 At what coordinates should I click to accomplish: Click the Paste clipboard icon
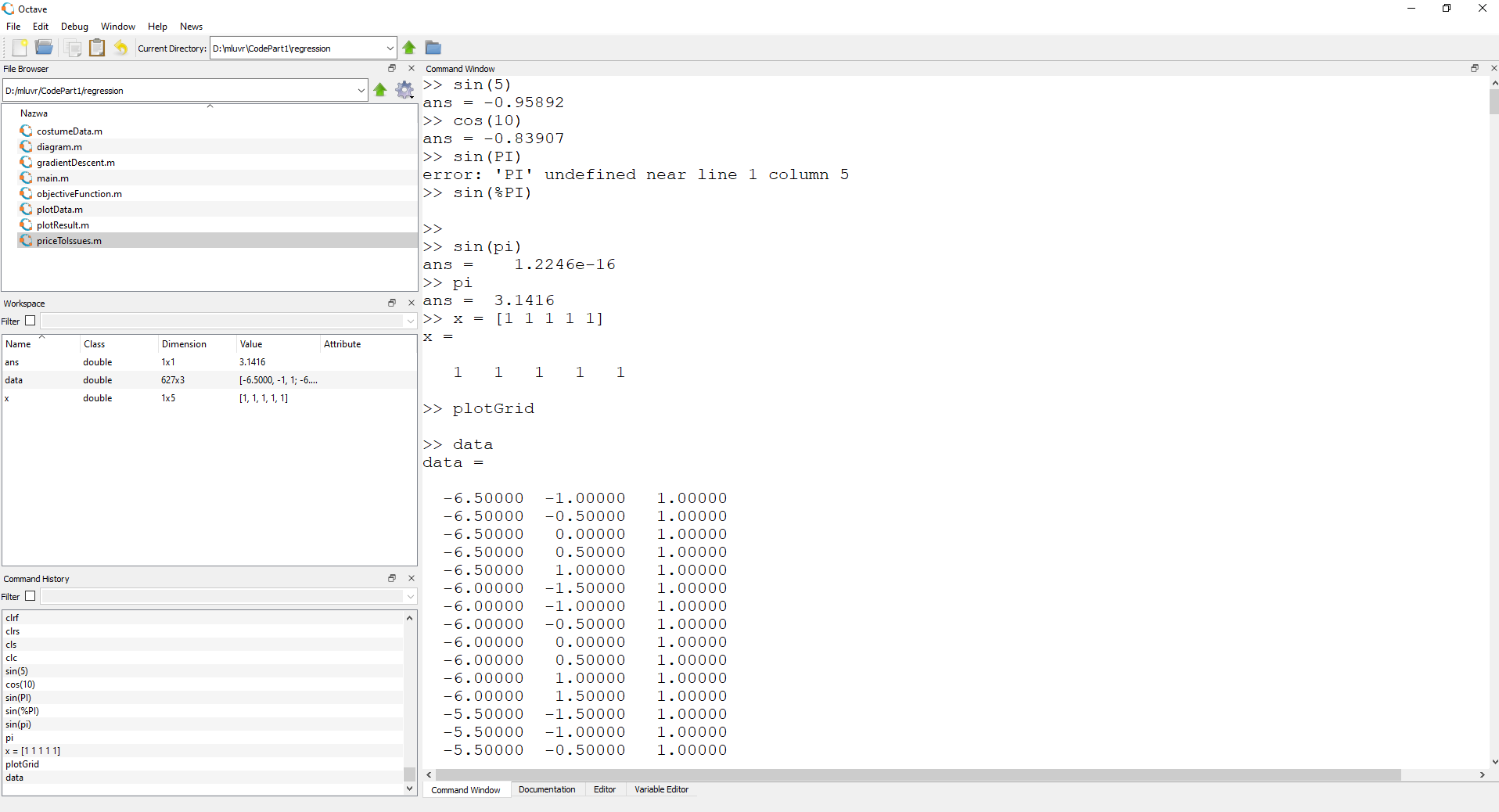point(97,48)
